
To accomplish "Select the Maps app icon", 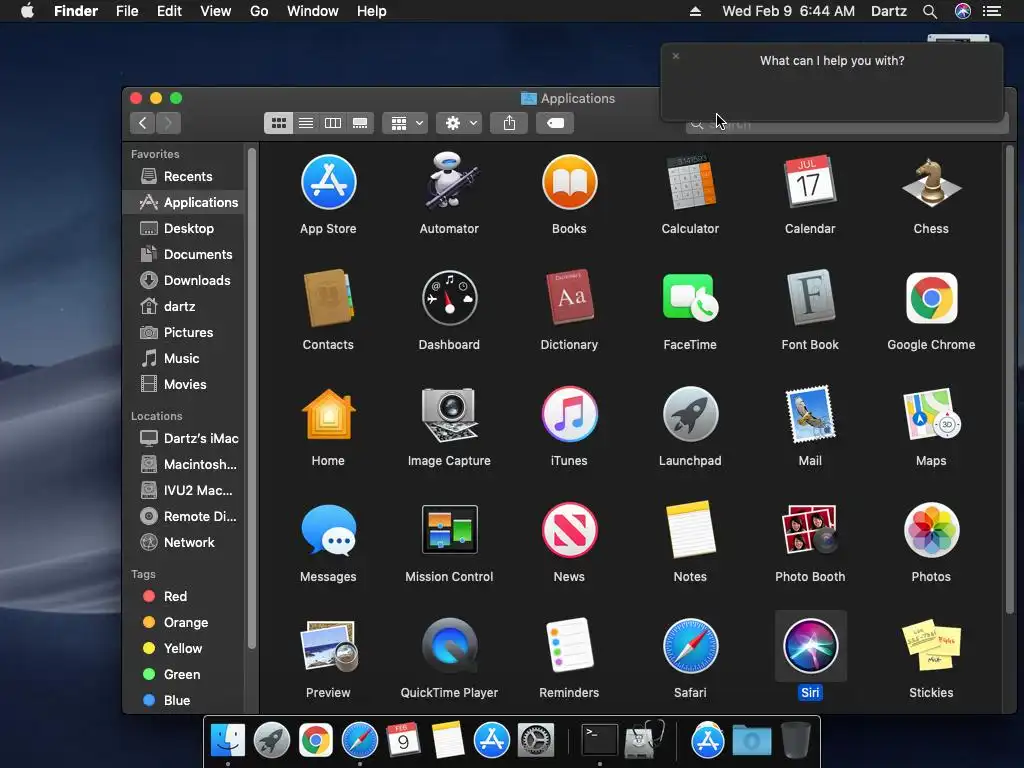I will [931, 414].
